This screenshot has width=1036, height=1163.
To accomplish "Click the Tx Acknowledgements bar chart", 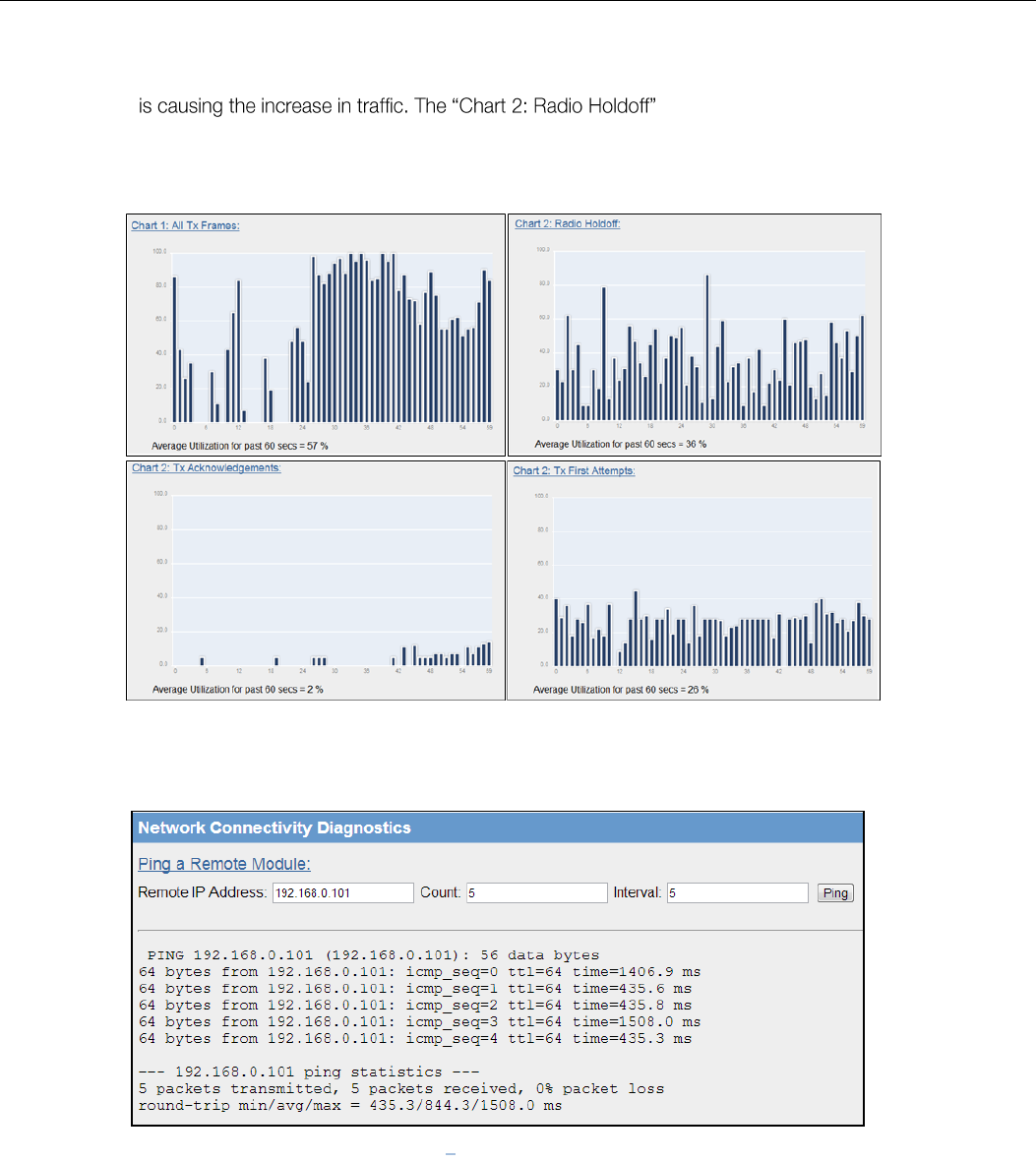I will (x=333, y=580).
